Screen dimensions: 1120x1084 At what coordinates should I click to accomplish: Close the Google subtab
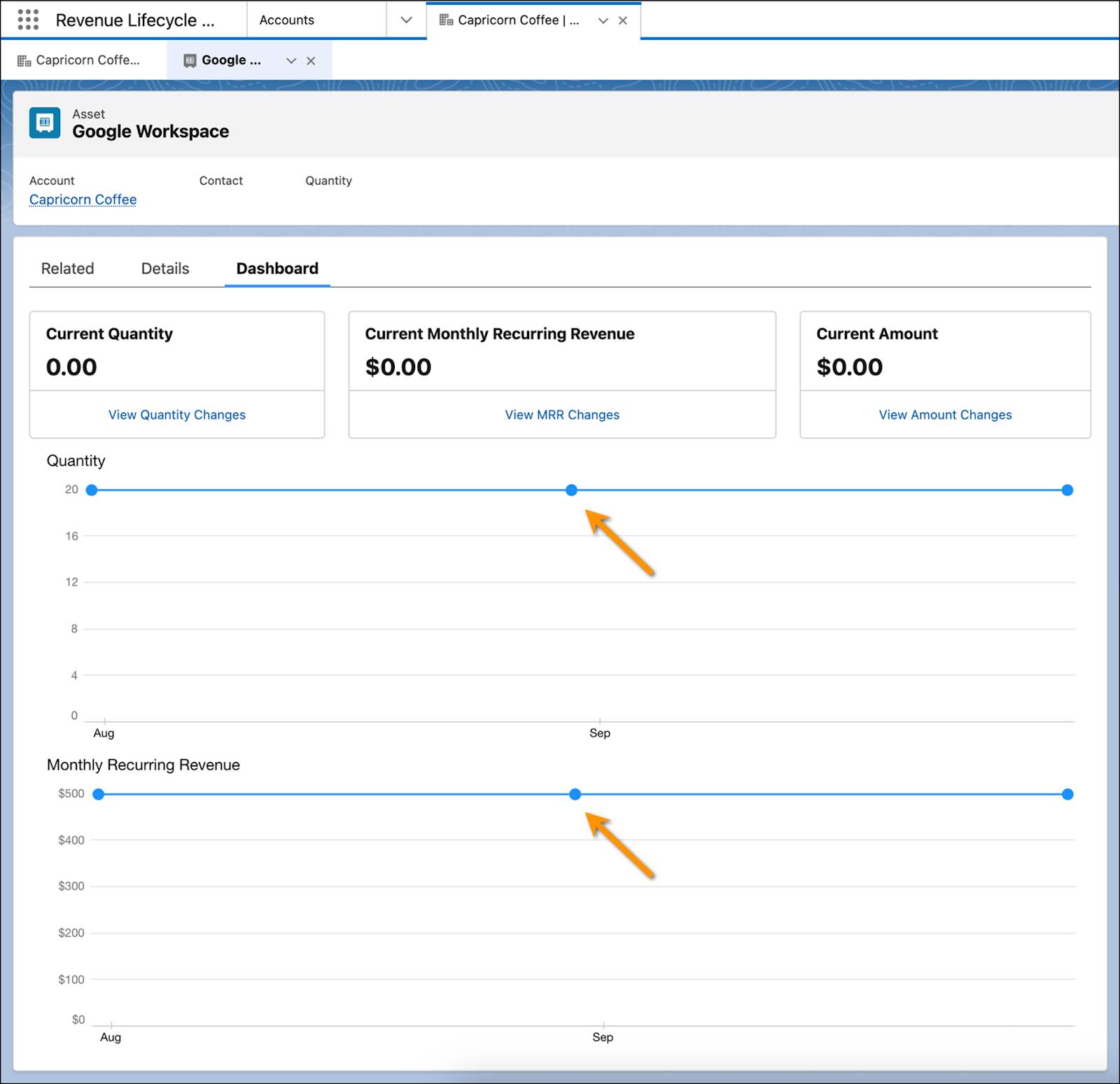pos(311,61)
